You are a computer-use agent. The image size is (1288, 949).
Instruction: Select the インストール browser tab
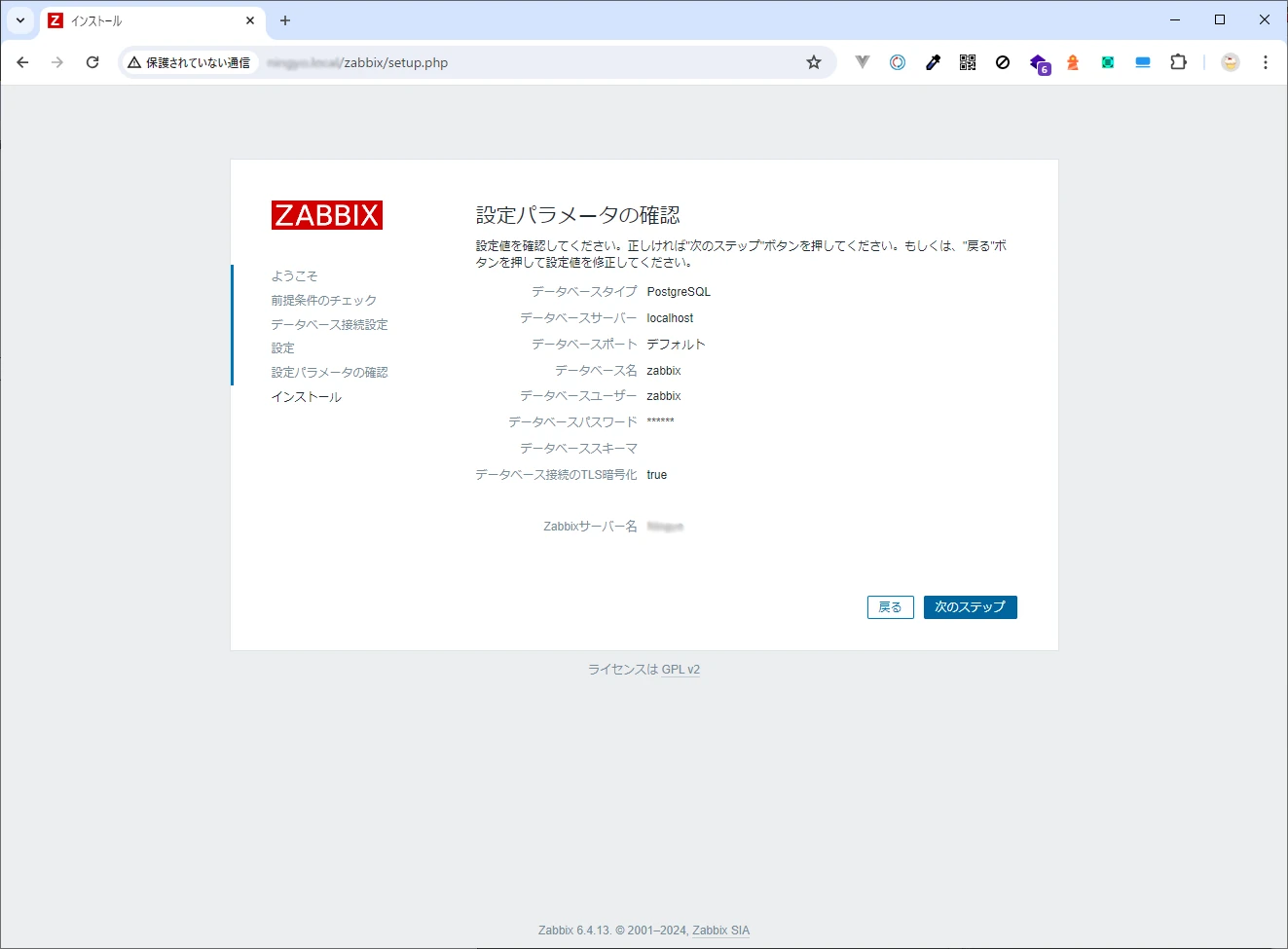tap(151, 20)
